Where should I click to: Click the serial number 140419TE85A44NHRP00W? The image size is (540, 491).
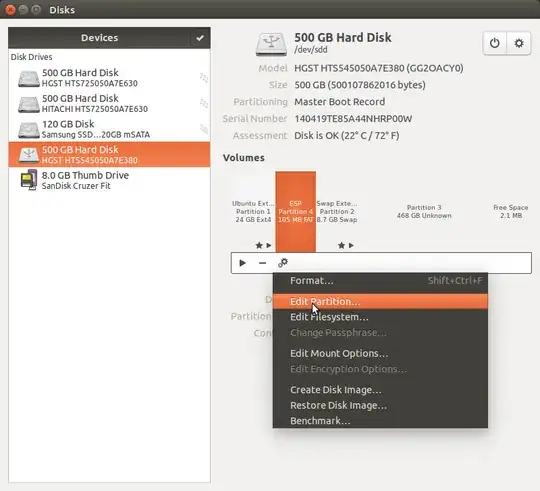click(x=353, y=119)
